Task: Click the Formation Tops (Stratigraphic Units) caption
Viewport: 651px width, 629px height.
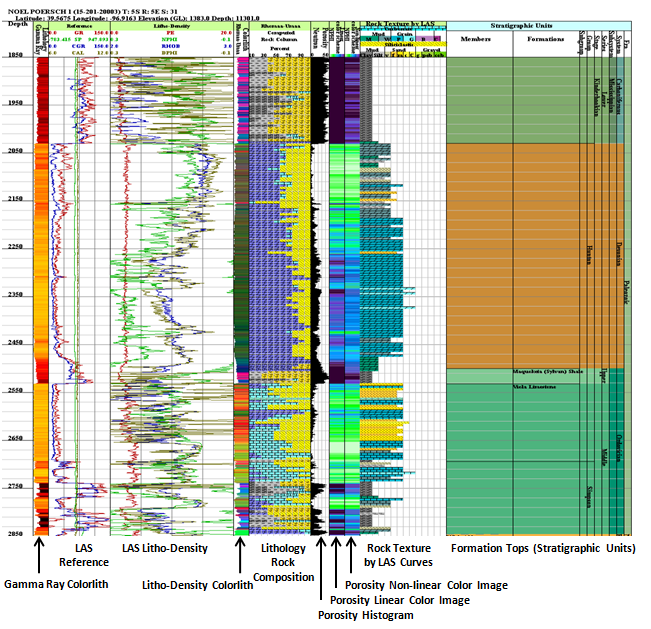Action: pos(543,548)
